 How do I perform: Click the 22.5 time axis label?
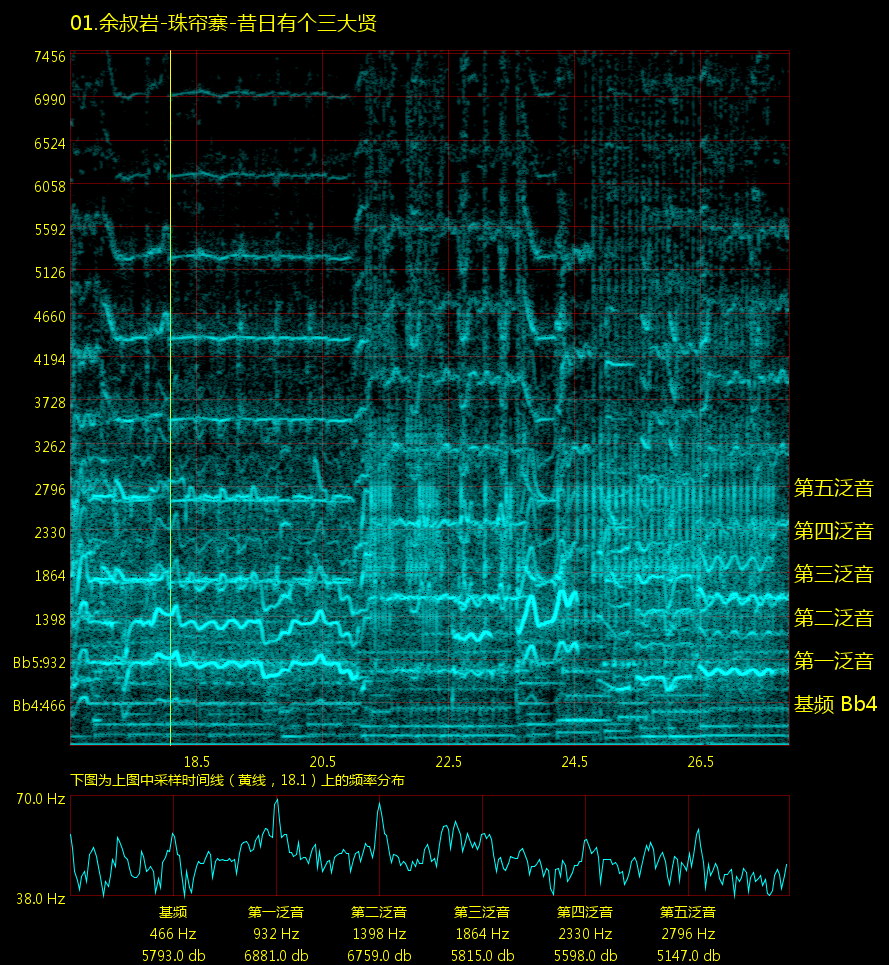tap(448, 762)
